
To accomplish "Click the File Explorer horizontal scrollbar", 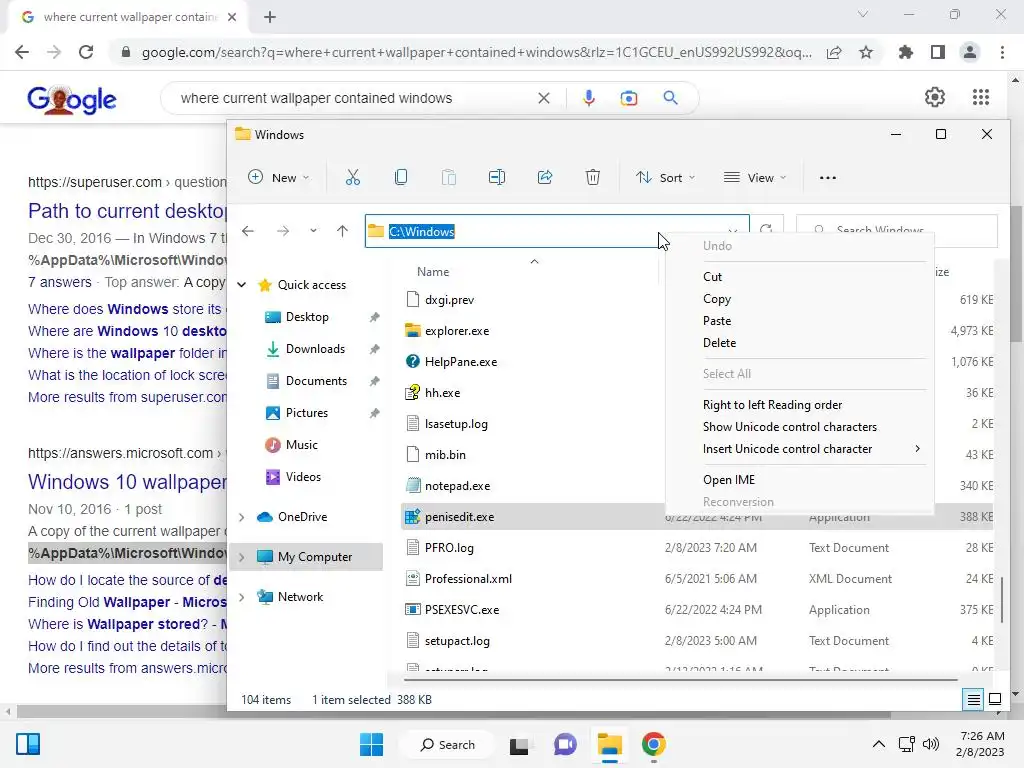I will (x=679, y=680).
